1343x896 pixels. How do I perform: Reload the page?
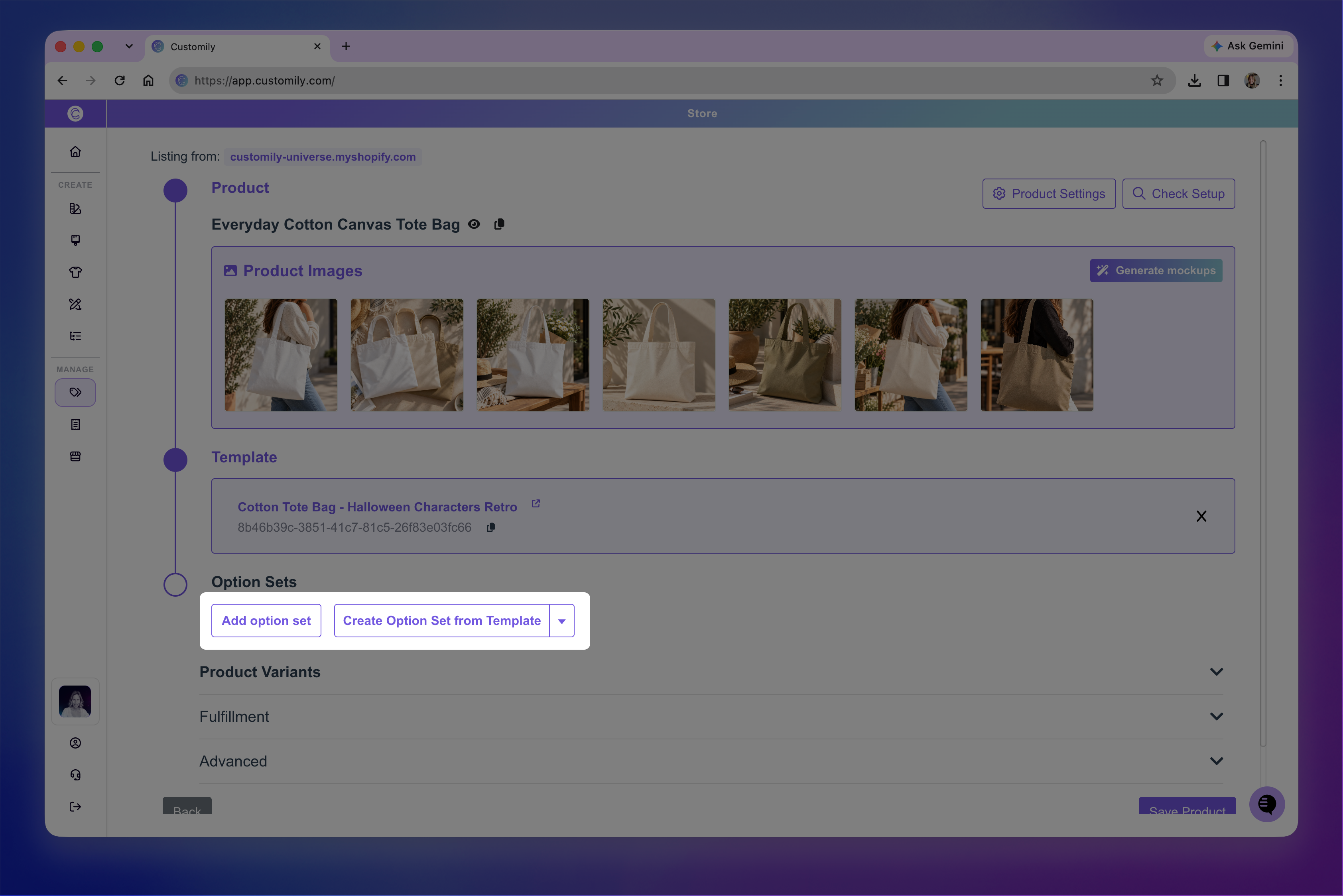click(x=120, y=81)
